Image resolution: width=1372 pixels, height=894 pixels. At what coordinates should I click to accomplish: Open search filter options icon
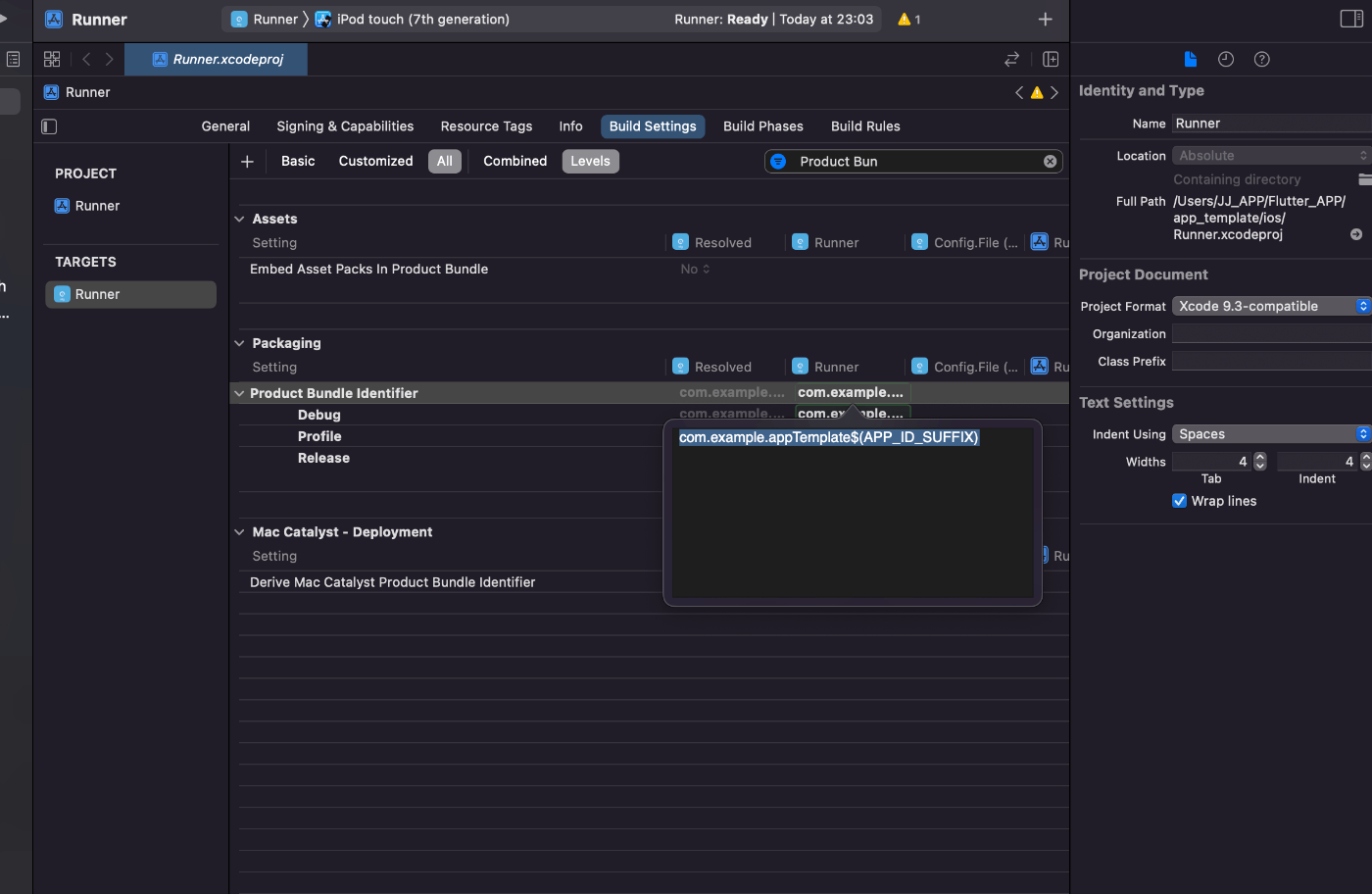tap(778, 161)
